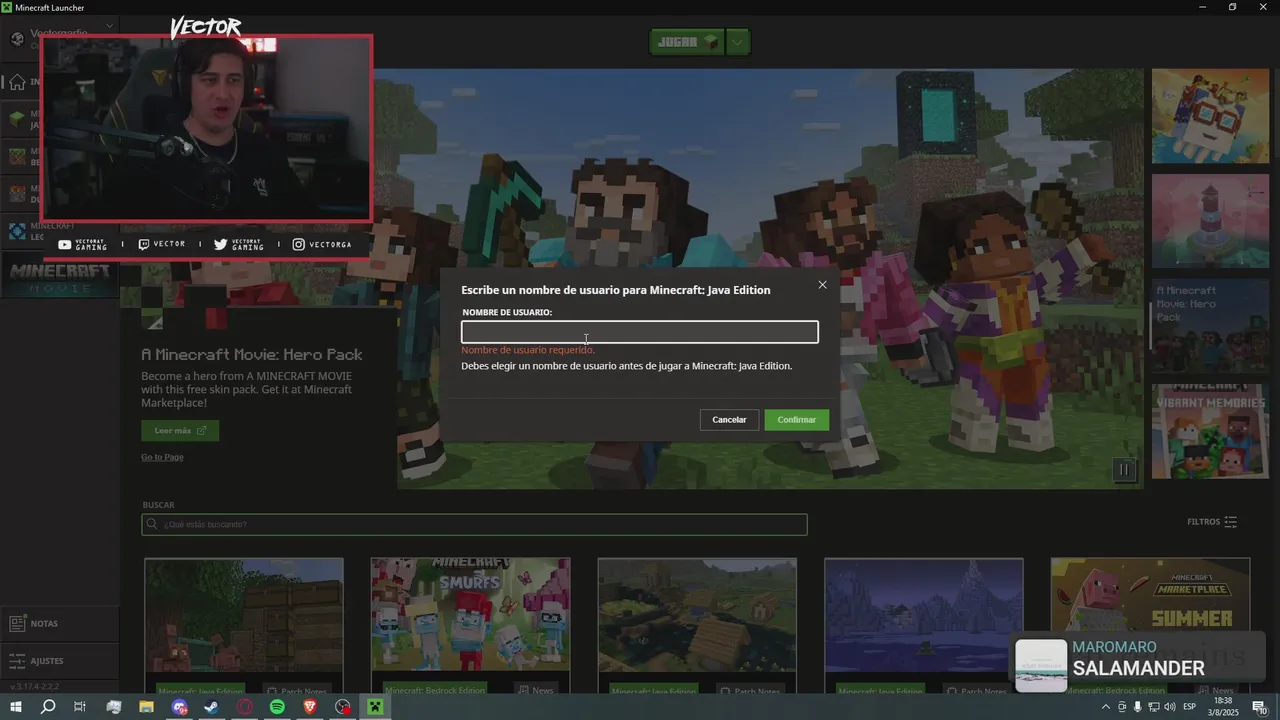Click the microphone tray icon
Viewport: 1280px width, 720px height.
pyautogui.click(x=1137, y=707)
